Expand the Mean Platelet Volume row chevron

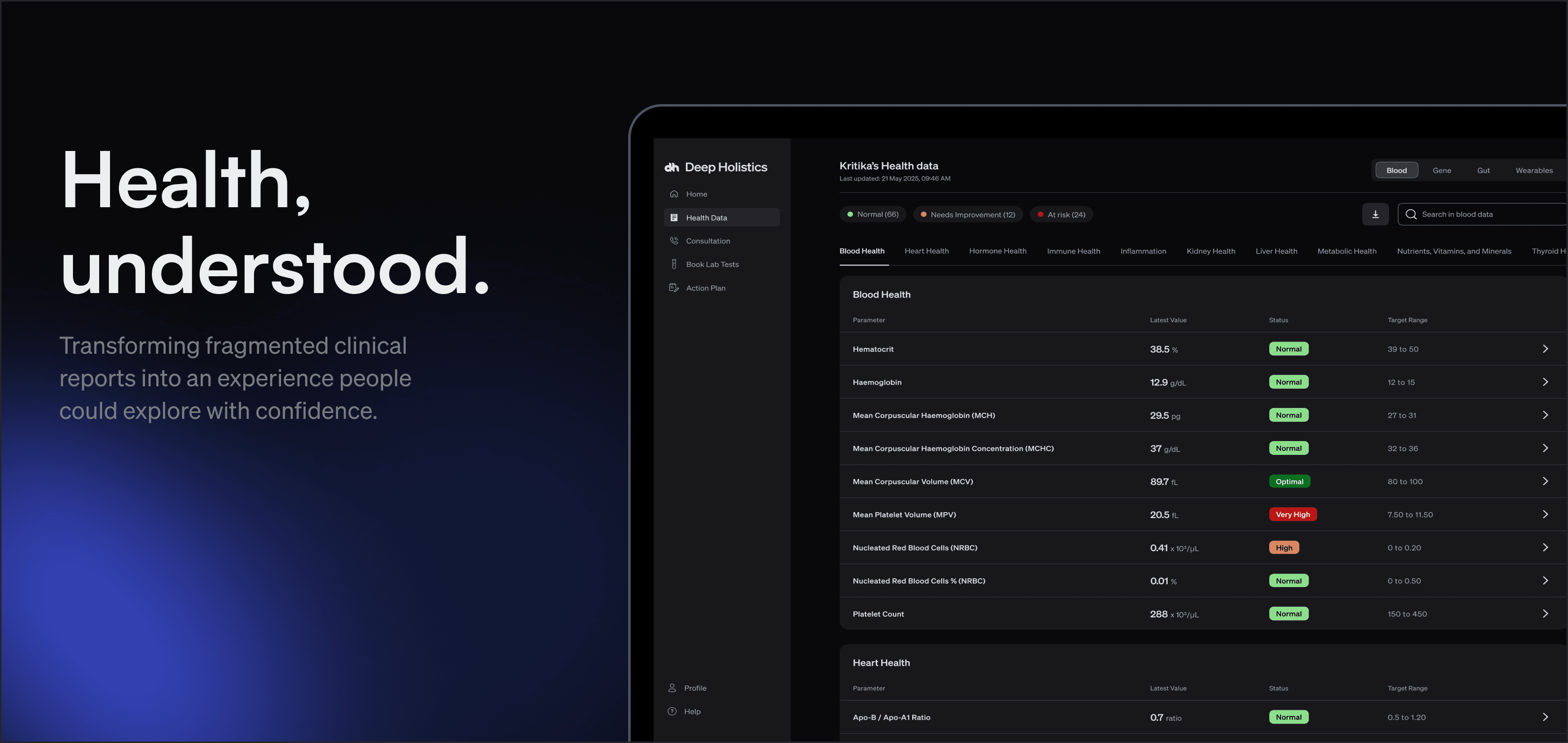1545,515
